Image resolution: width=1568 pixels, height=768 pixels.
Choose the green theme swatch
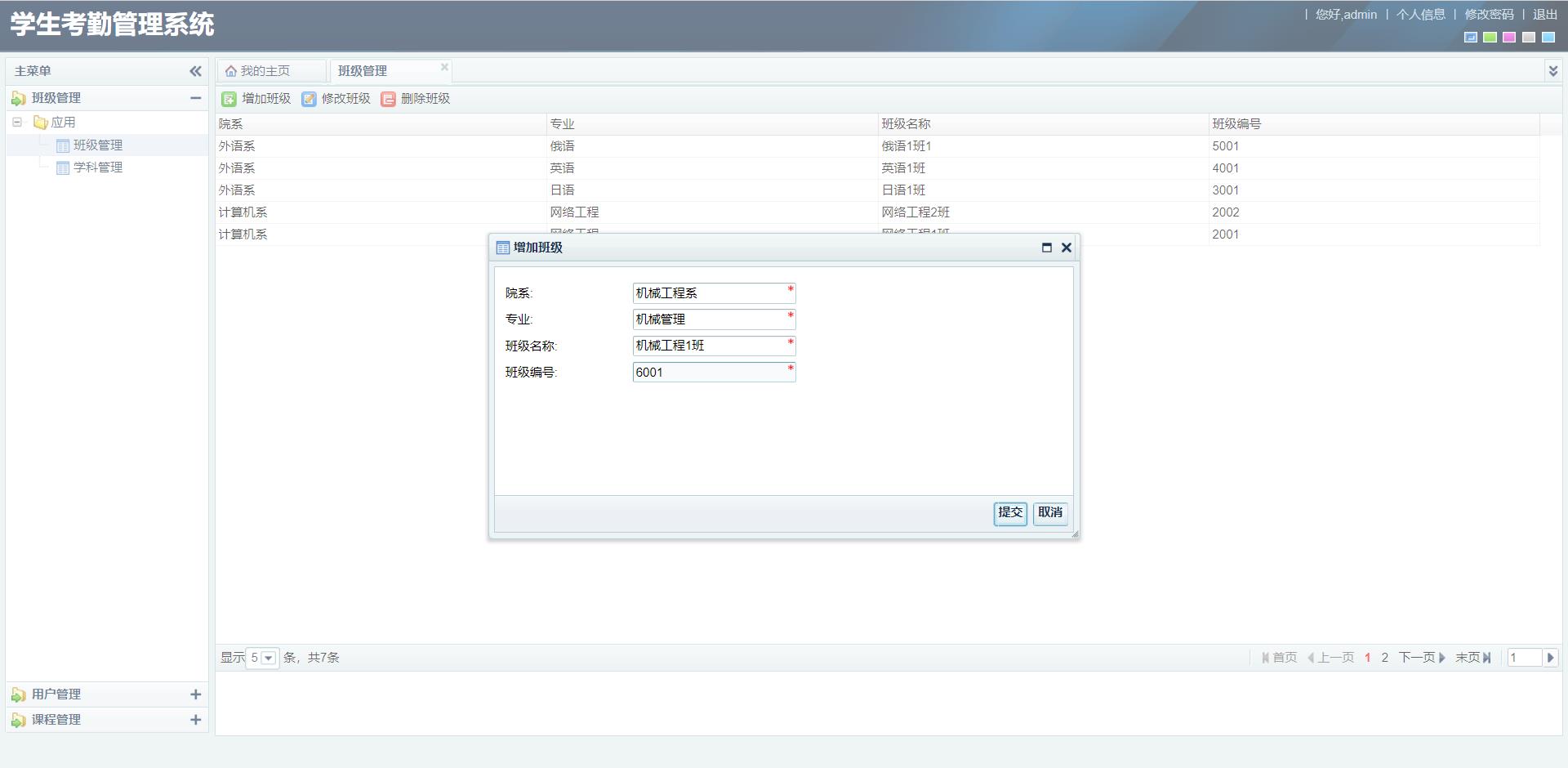1490,38
